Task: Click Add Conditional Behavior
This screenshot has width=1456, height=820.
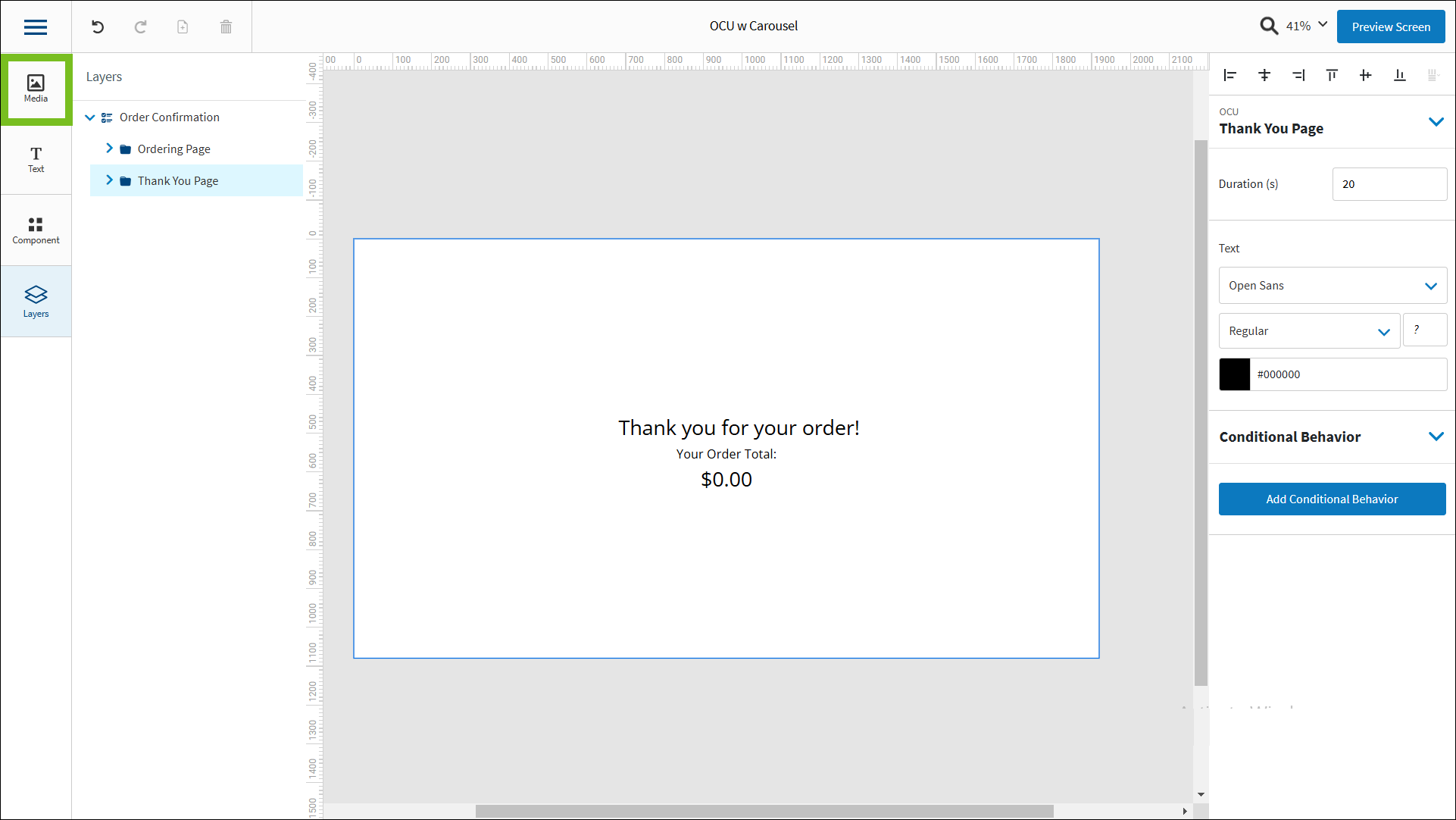Action: 1332,499
